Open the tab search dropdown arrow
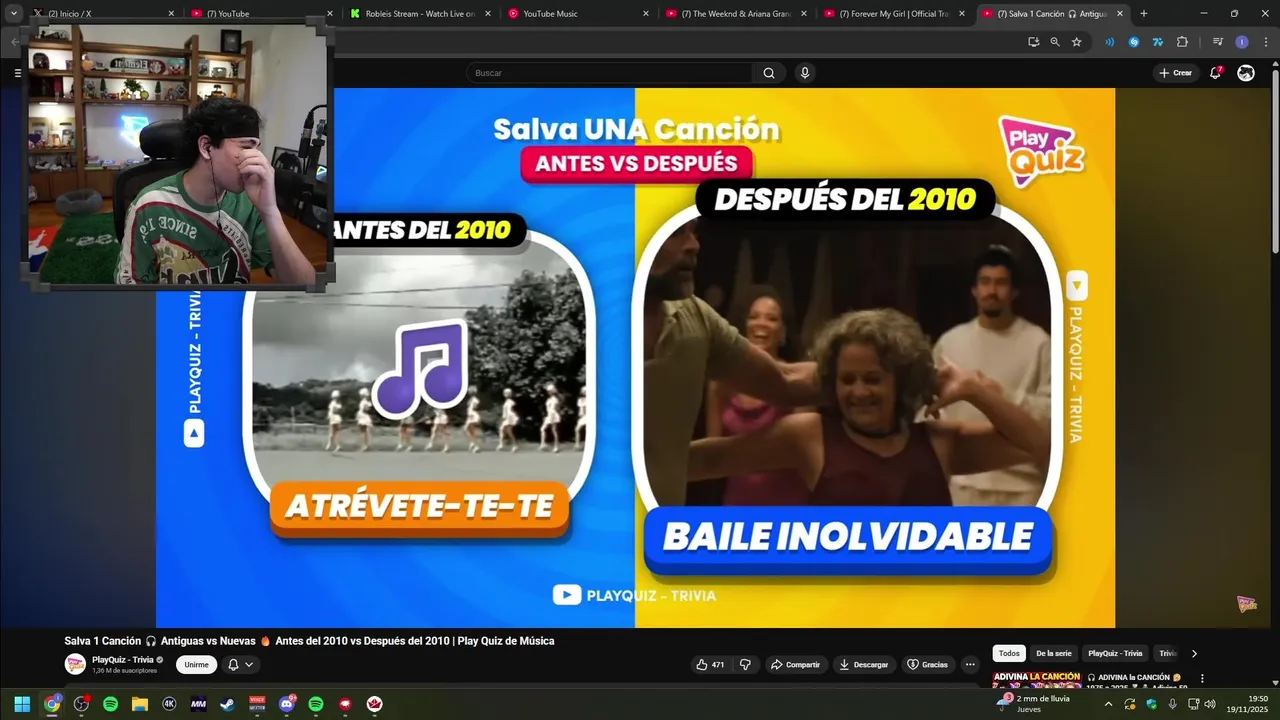 (14, 14)
